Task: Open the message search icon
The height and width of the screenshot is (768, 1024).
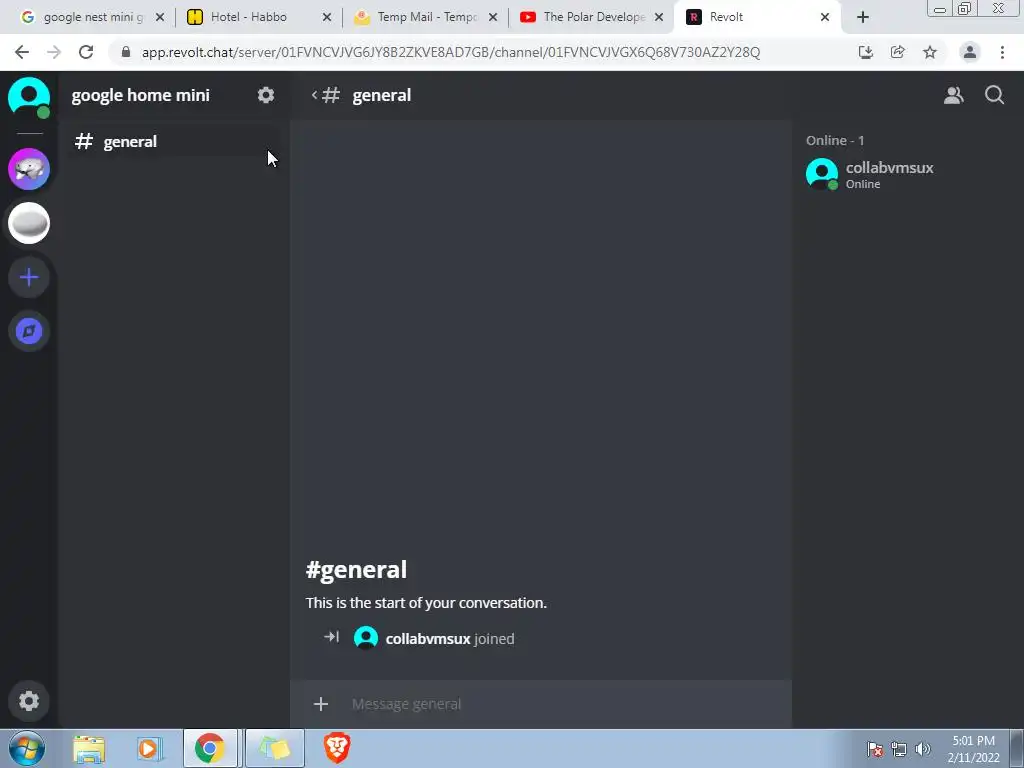Action: point(994,95)
